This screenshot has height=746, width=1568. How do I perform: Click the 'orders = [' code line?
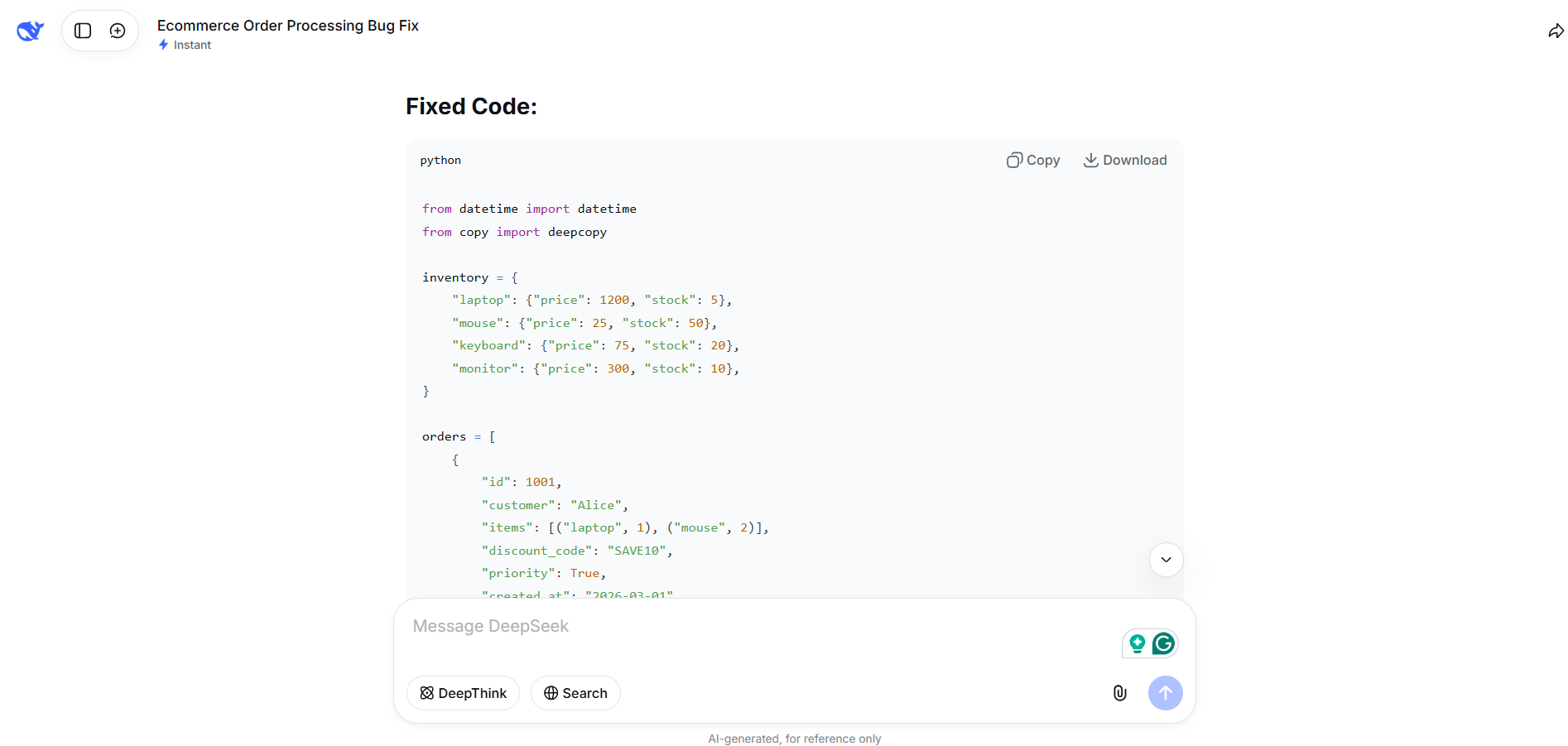pyautogui.click(x=459, y=436)
